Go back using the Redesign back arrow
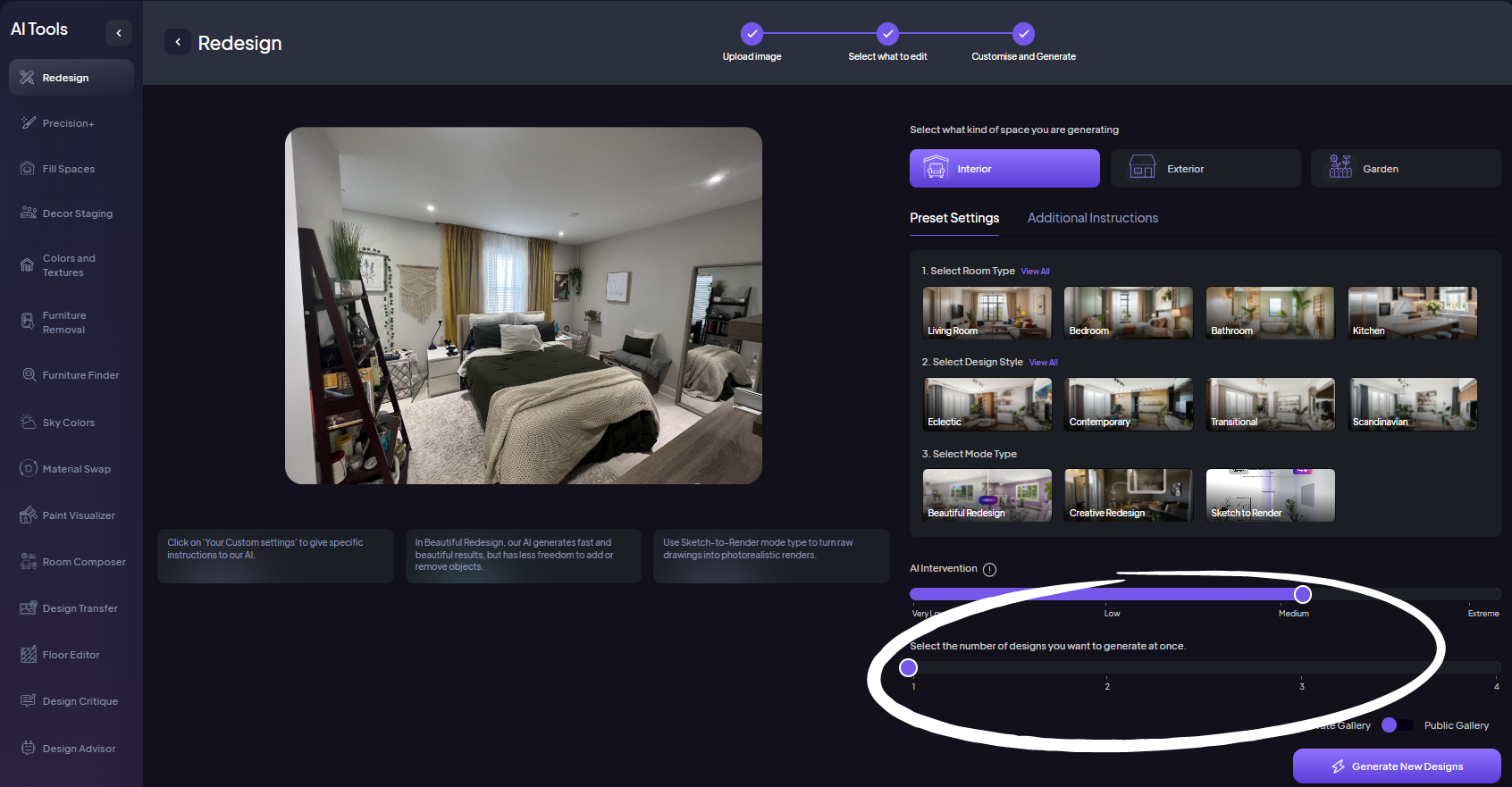1512x787 pixels. [178, 42]
